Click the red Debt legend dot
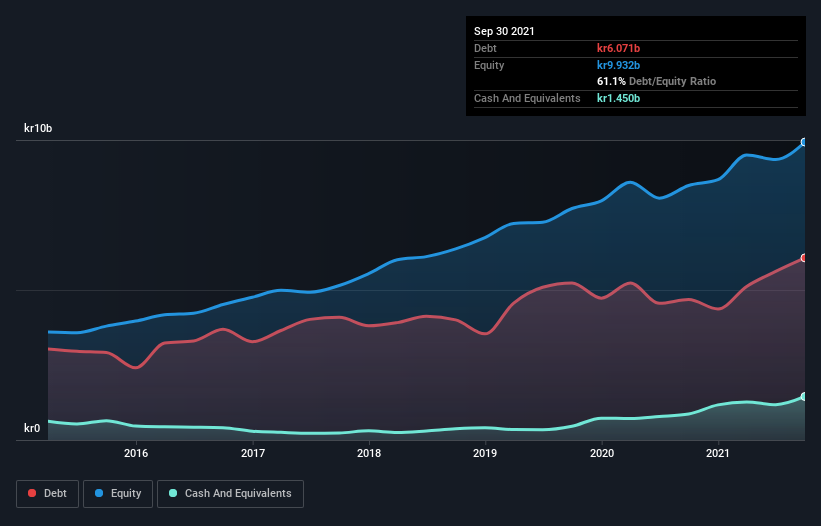The width and height of the screenshot is (821, 526). click(x=32, y=493)
